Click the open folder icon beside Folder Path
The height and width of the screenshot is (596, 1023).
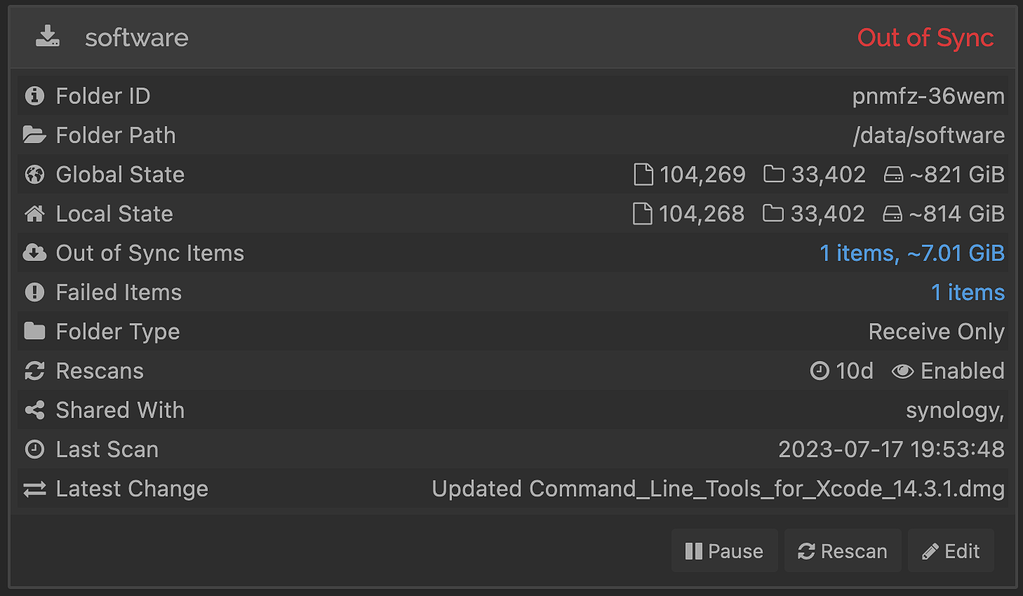33,135
